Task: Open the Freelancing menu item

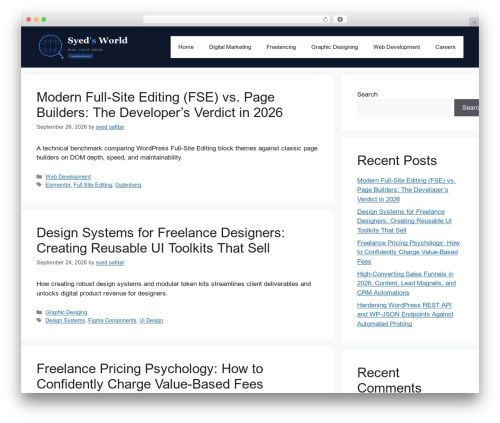Action: [281, 47]
